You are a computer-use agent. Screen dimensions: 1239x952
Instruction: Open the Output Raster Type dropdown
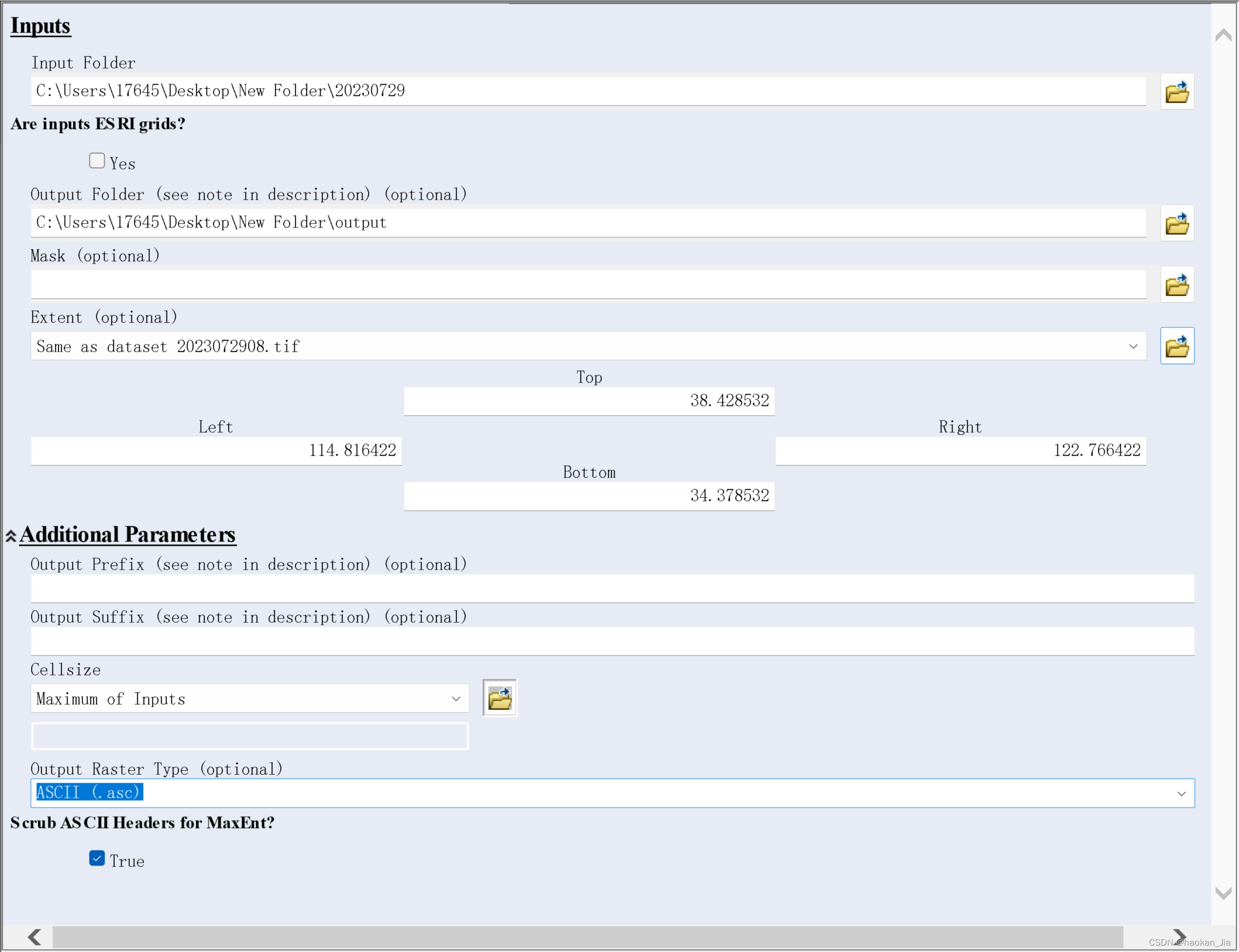[x=1181, y=794]
